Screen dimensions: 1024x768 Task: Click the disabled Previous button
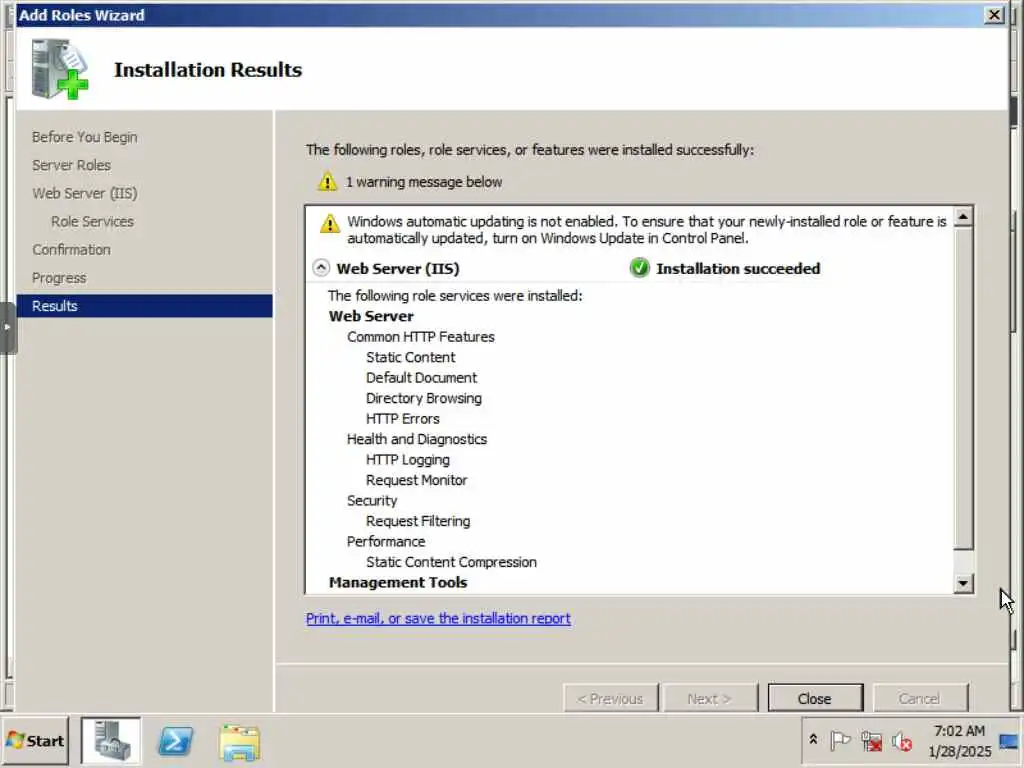(610, 698)
